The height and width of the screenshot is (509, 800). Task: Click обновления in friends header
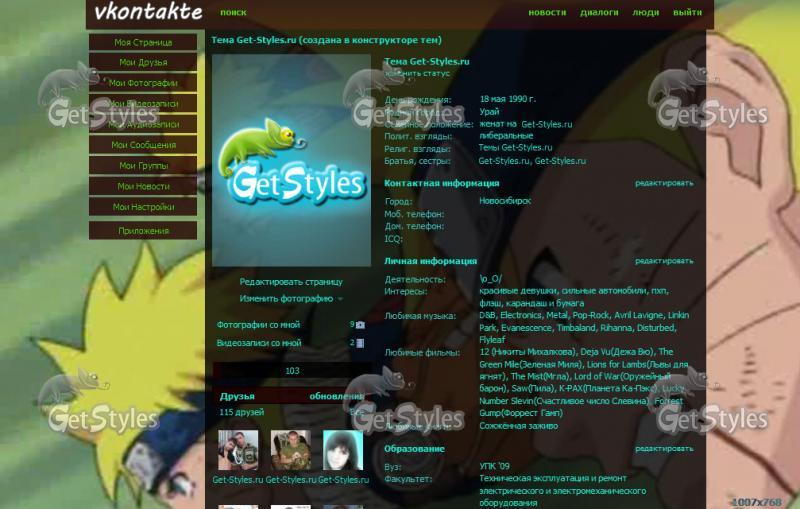click(x=337, y=396)
